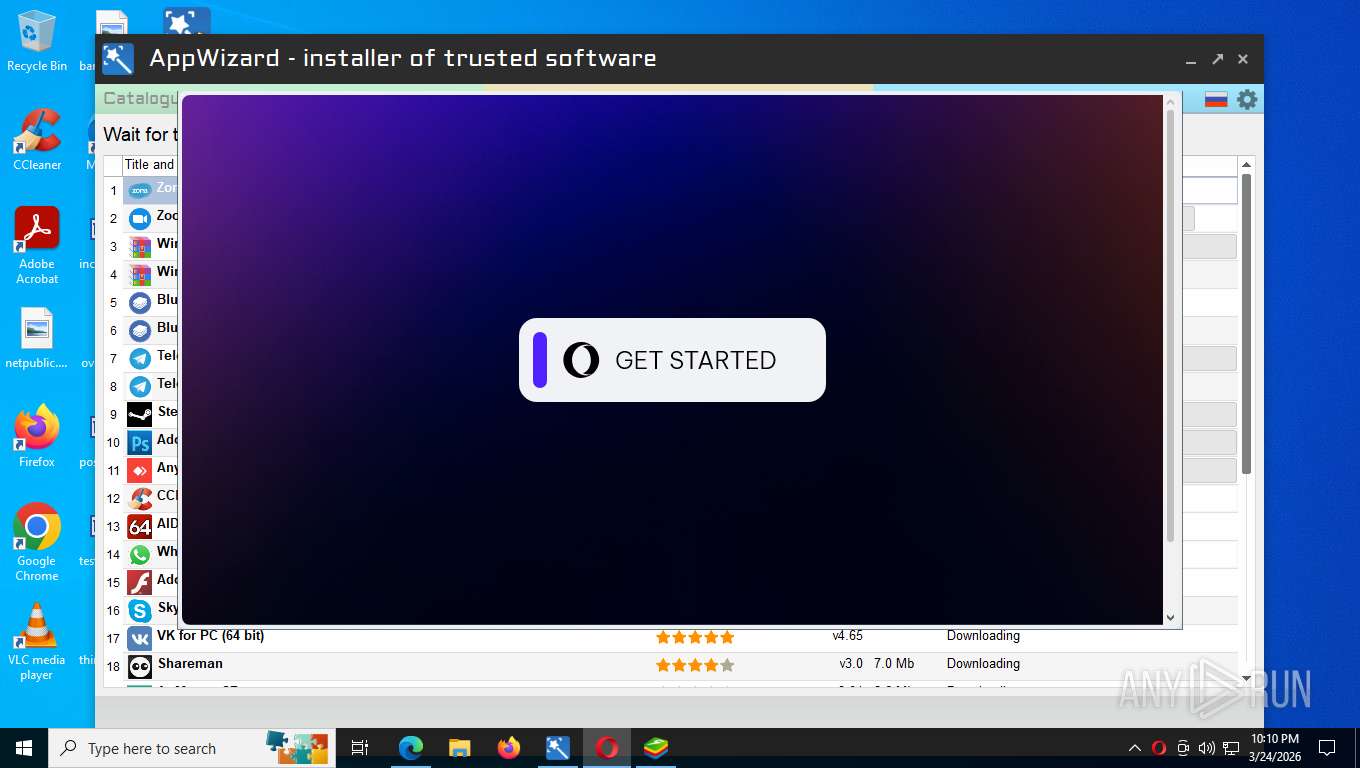The image size is (1360, 768).
Task: Click the 'Title and' column header
Action: tap(149, 165)
